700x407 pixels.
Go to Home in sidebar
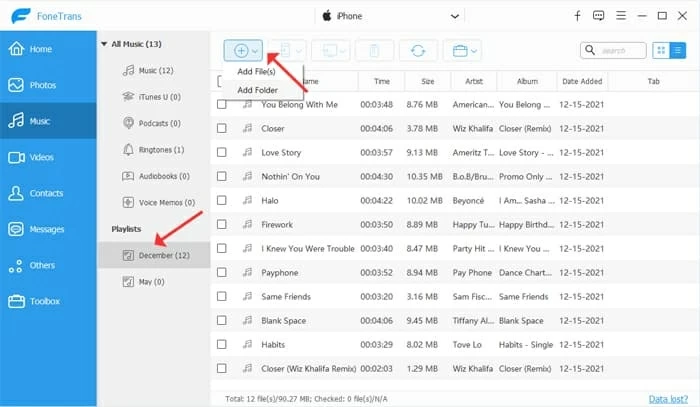(48, 49)
